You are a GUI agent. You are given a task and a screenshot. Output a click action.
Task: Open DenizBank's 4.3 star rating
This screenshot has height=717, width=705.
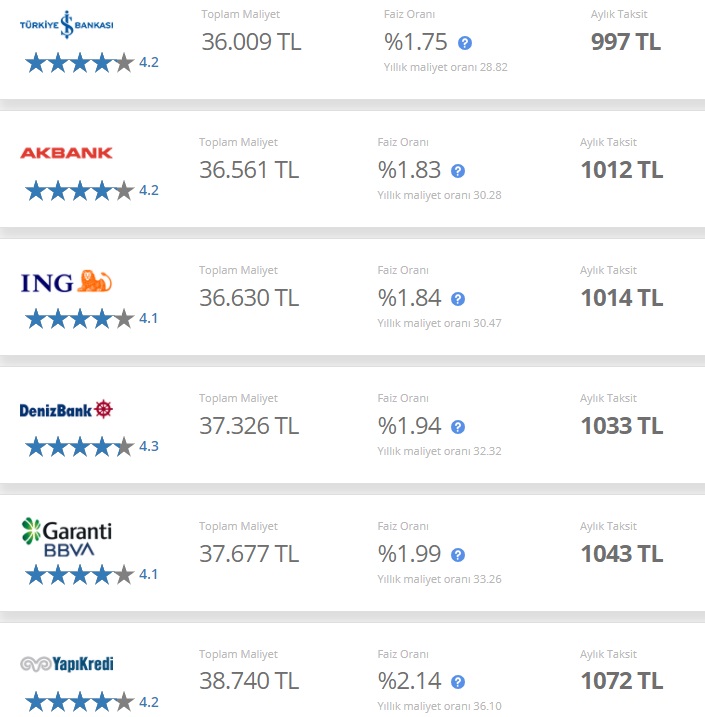click(x=92, y=447)
